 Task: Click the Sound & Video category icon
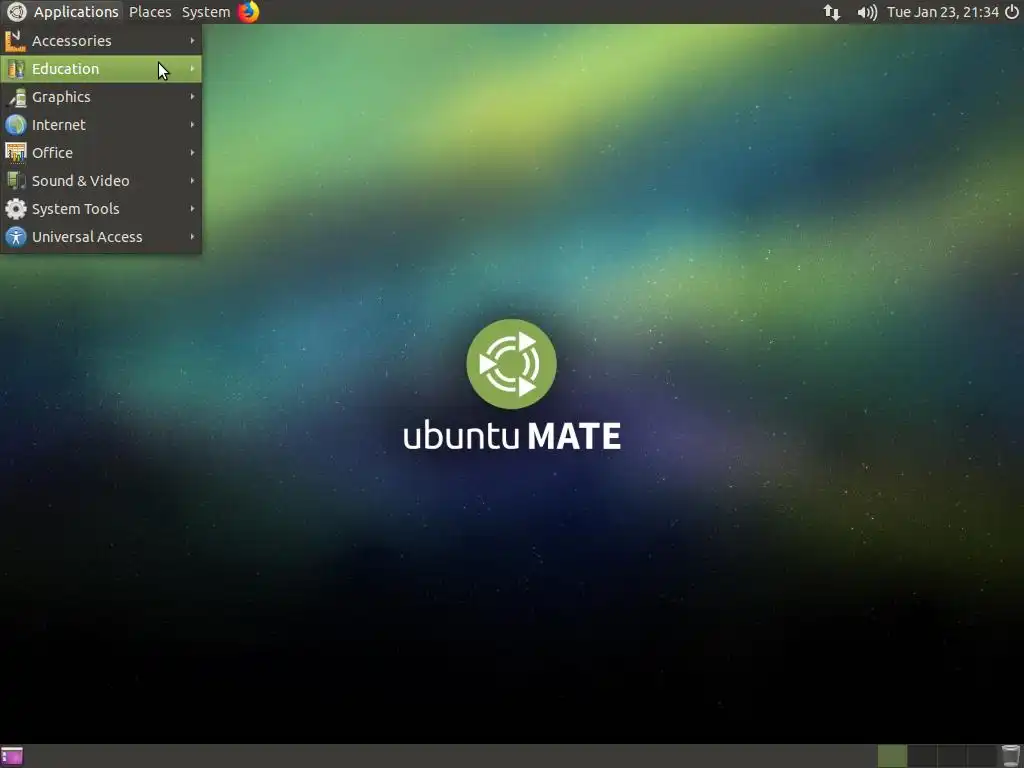(x=16, y=181)
